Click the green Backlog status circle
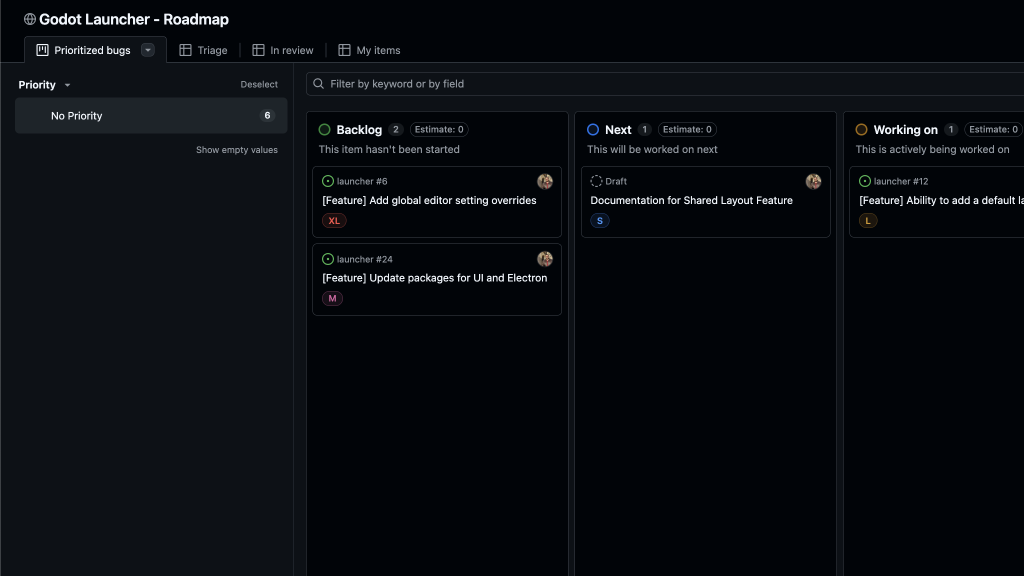 tap(325, 129)
